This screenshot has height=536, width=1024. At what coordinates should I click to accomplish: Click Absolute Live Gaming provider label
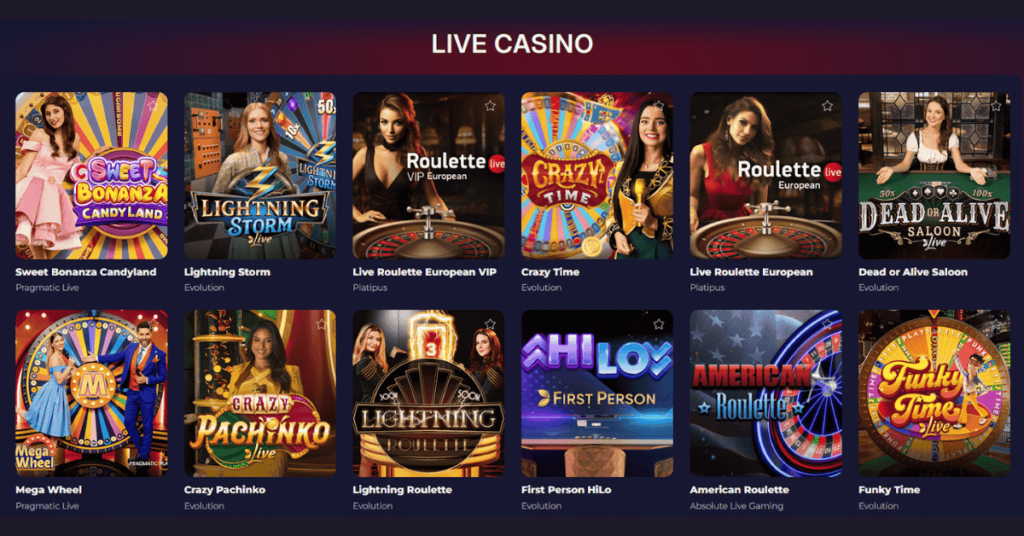736,506
